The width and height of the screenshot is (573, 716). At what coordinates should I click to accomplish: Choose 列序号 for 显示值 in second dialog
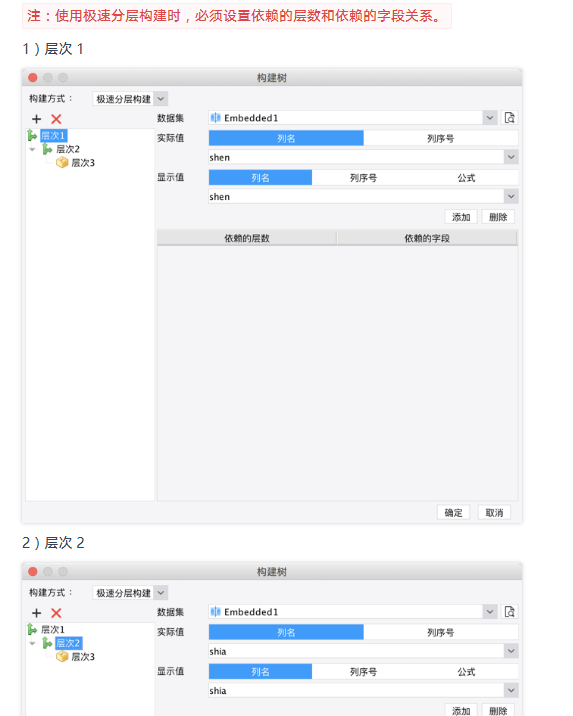pos(363,672)
